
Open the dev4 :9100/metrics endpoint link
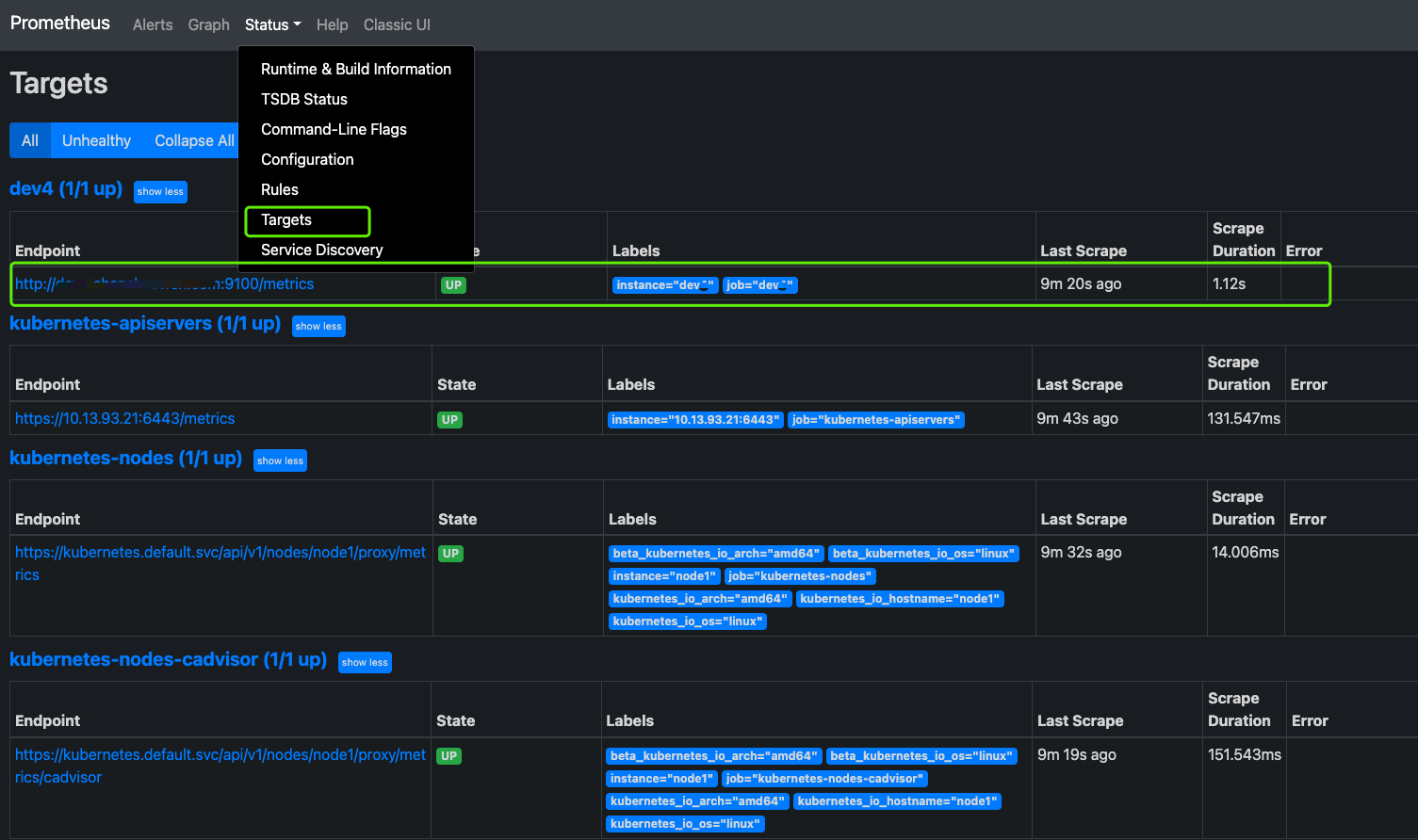[x=165, y=283]
